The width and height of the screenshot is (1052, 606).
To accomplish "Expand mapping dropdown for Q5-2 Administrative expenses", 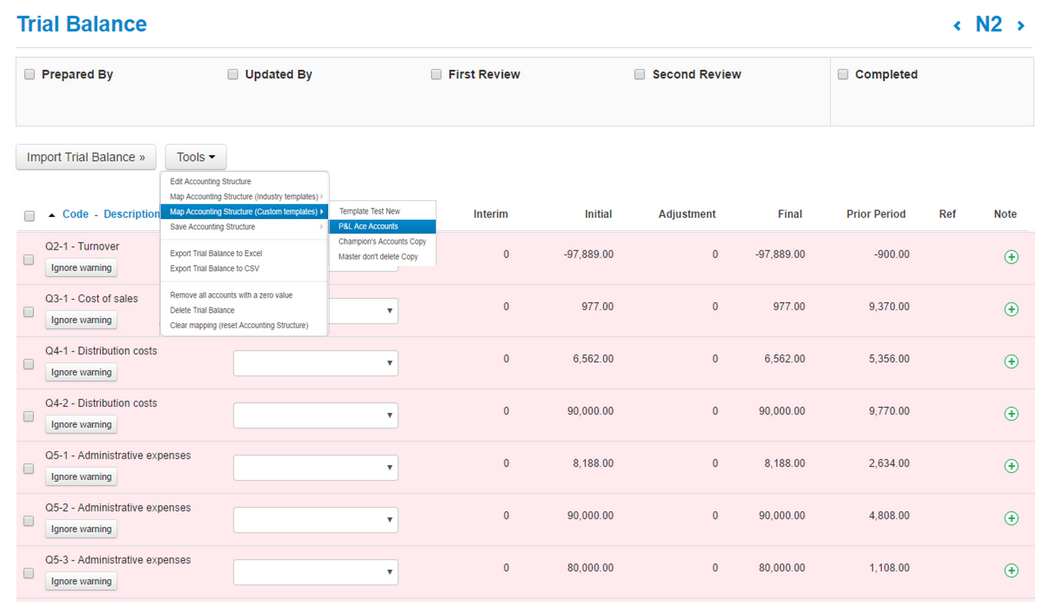I will pyautogui.click(x=315, y=520).
